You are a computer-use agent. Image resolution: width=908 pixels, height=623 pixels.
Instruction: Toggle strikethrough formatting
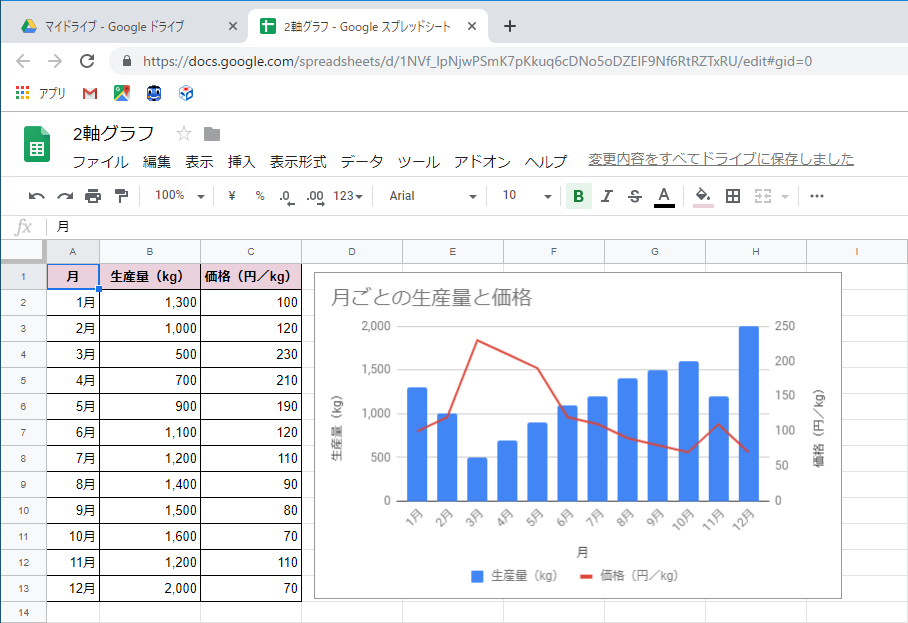click(x=632, y=196)
